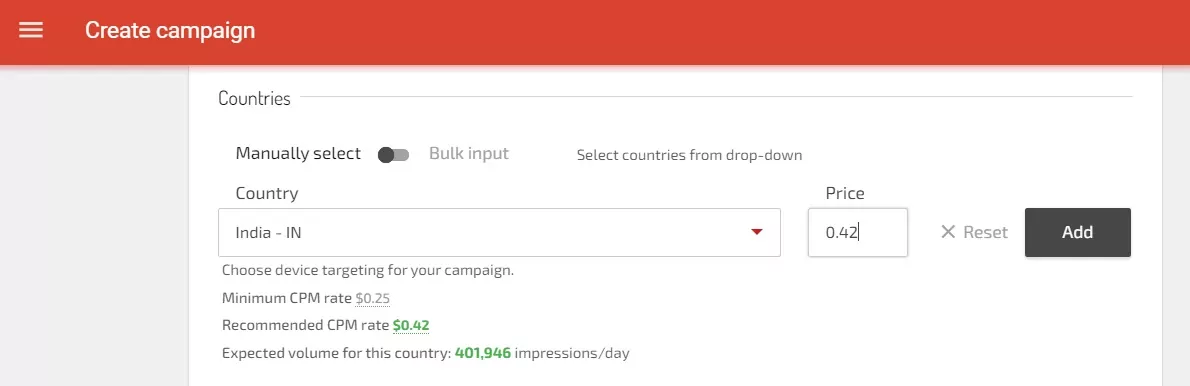Click the Reset text button

(x=985, y=232)
